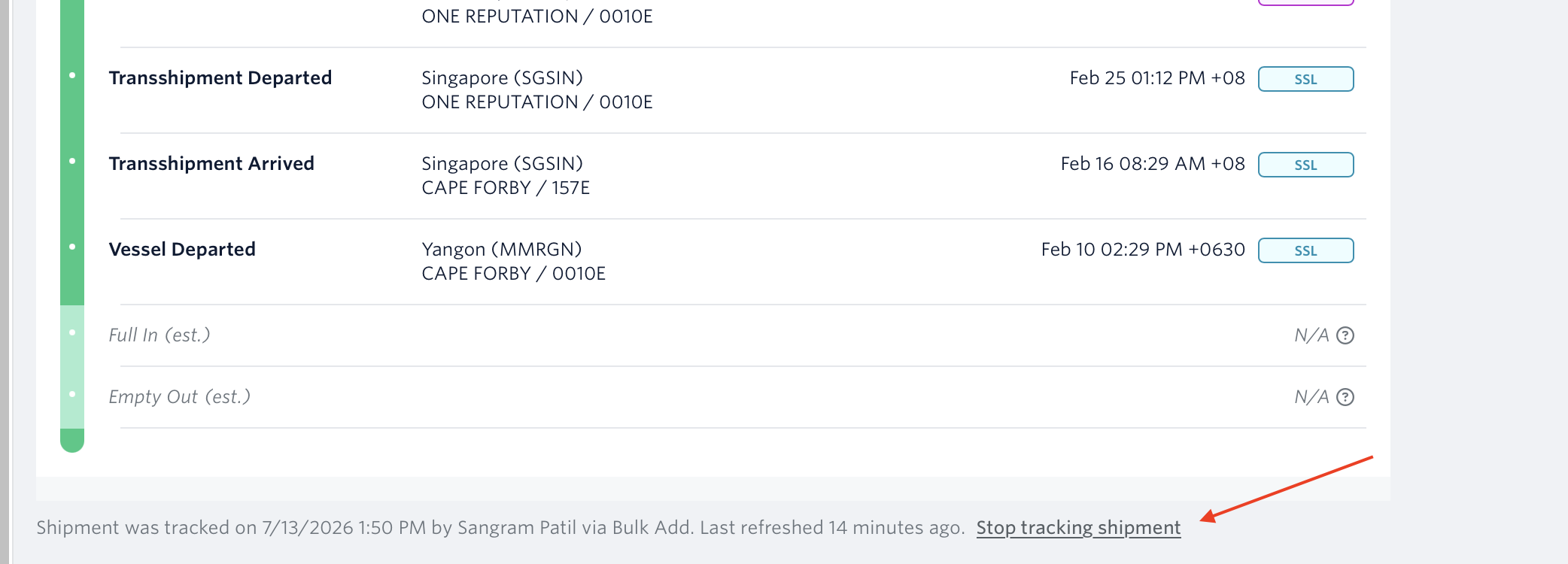1568x564 pixels.
Task: Click the Empty Out (est.) row label
Action: [x=180, y=397]
